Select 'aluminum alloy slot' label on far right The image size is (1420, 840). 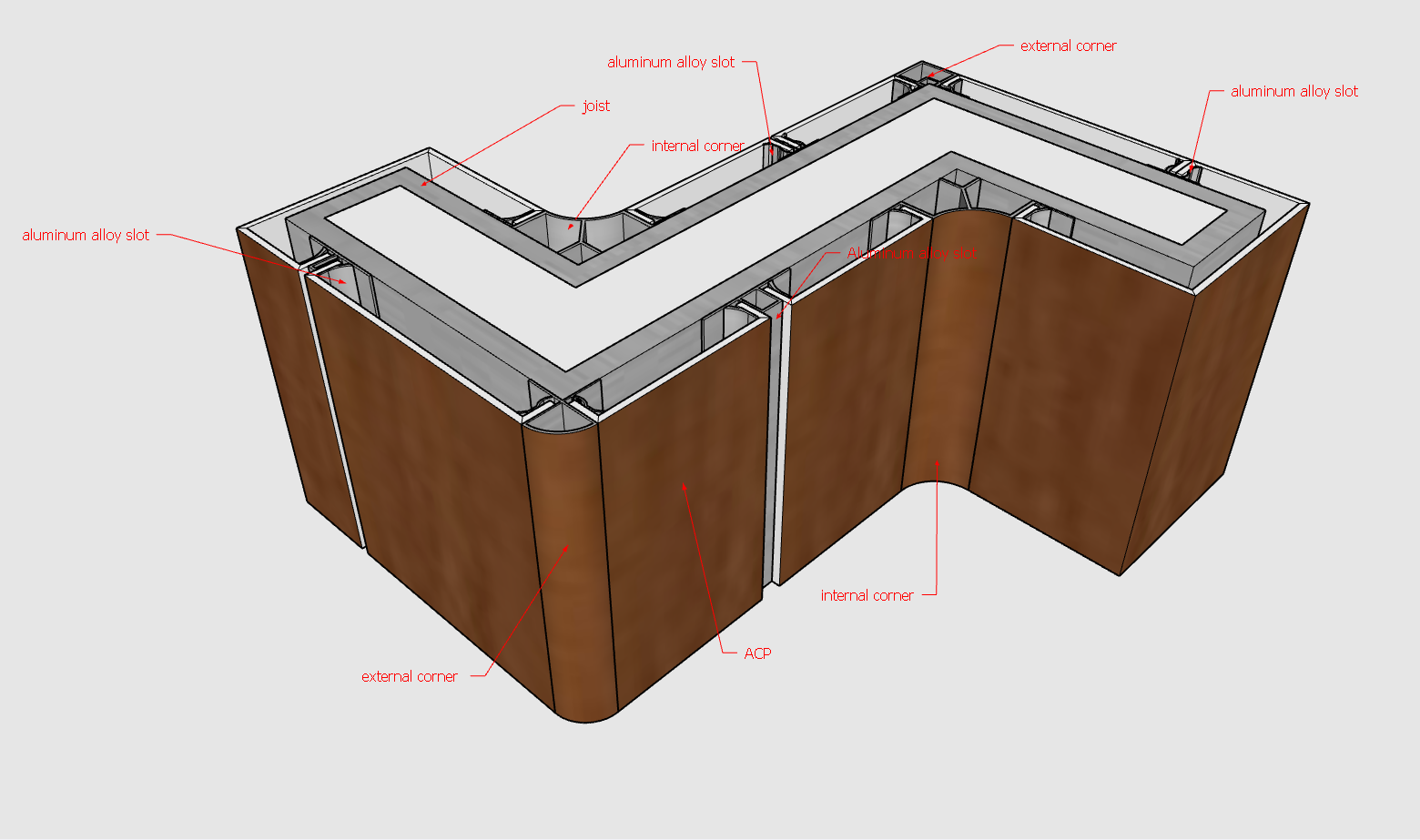click(1293, 92)
